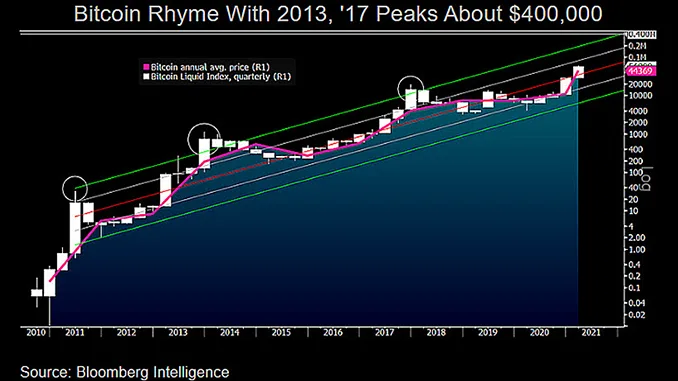Image resolution: width=678 pixels, height=381 pixels.
Task: Click the pink 44369 price label
Action: click(x=641, y=71)
